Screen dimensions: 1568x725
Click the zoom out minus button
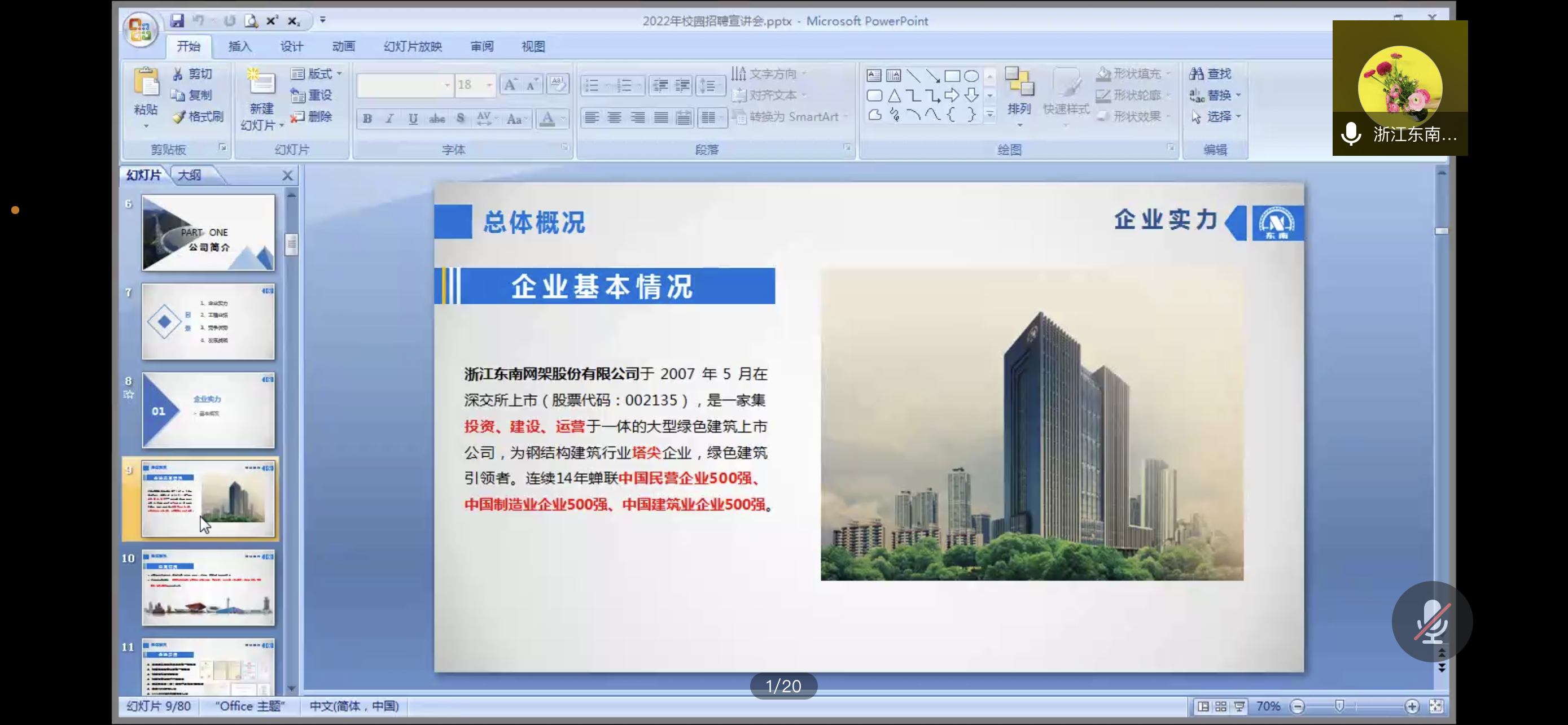1297,706
